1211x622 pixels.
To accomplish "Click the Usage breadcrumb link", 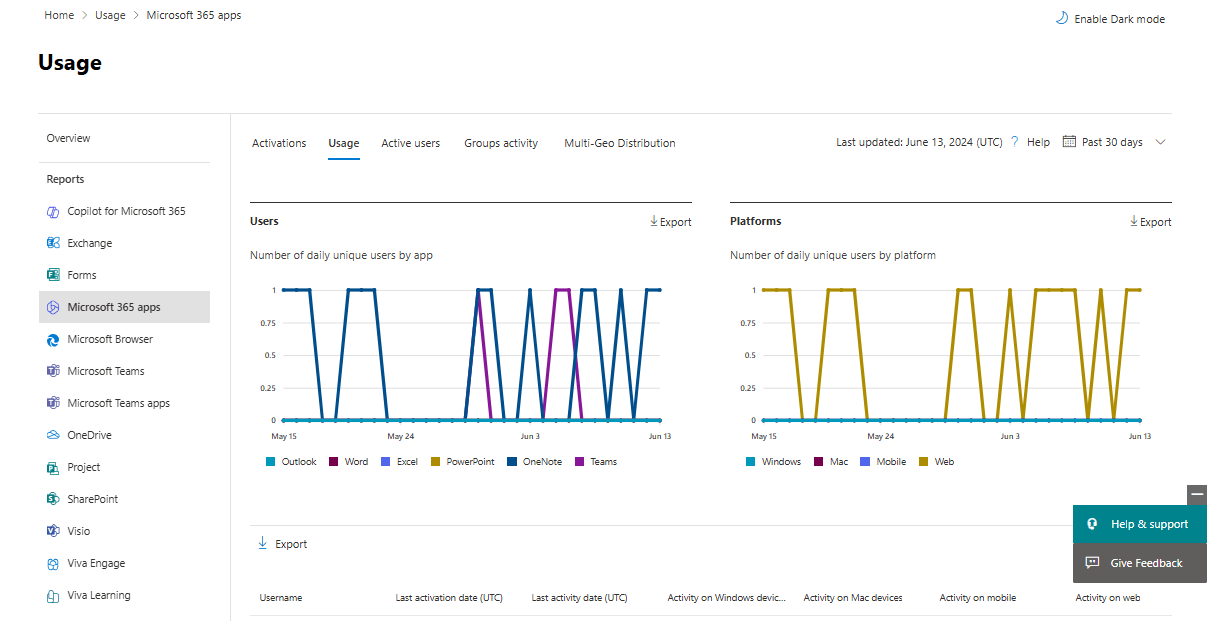I will (x=110, y=14).
